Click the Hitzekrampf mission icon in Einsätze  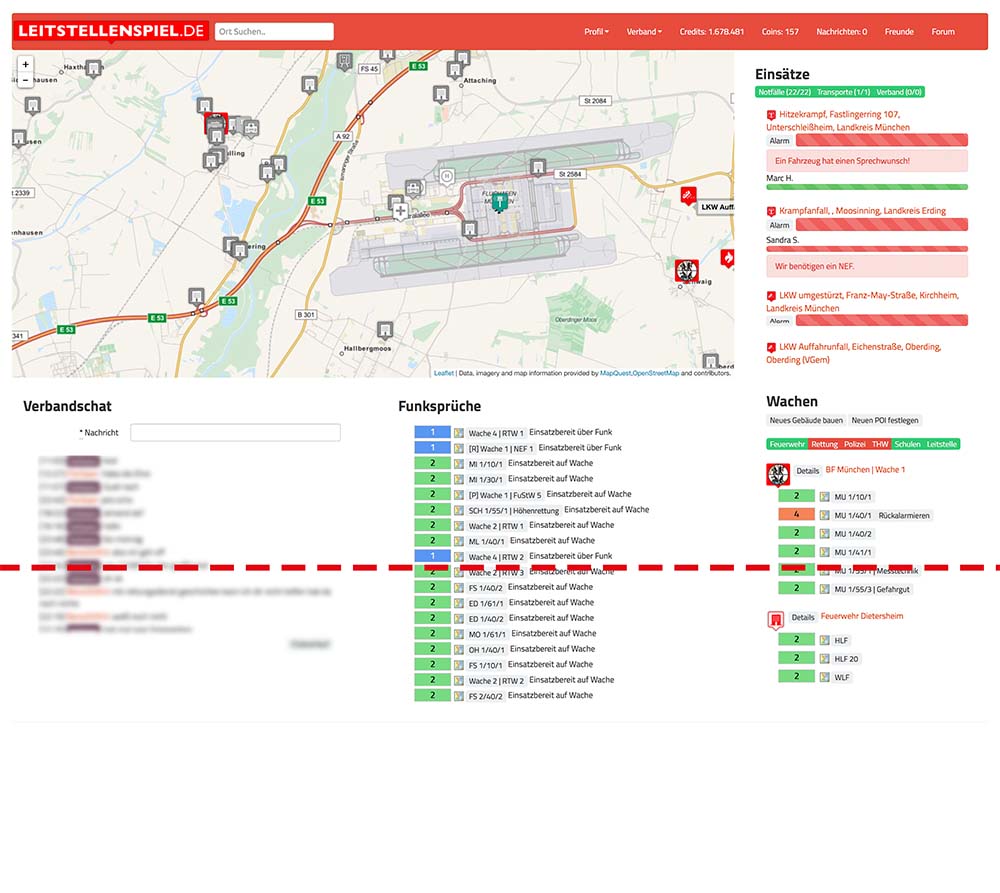tap(771, 115)
